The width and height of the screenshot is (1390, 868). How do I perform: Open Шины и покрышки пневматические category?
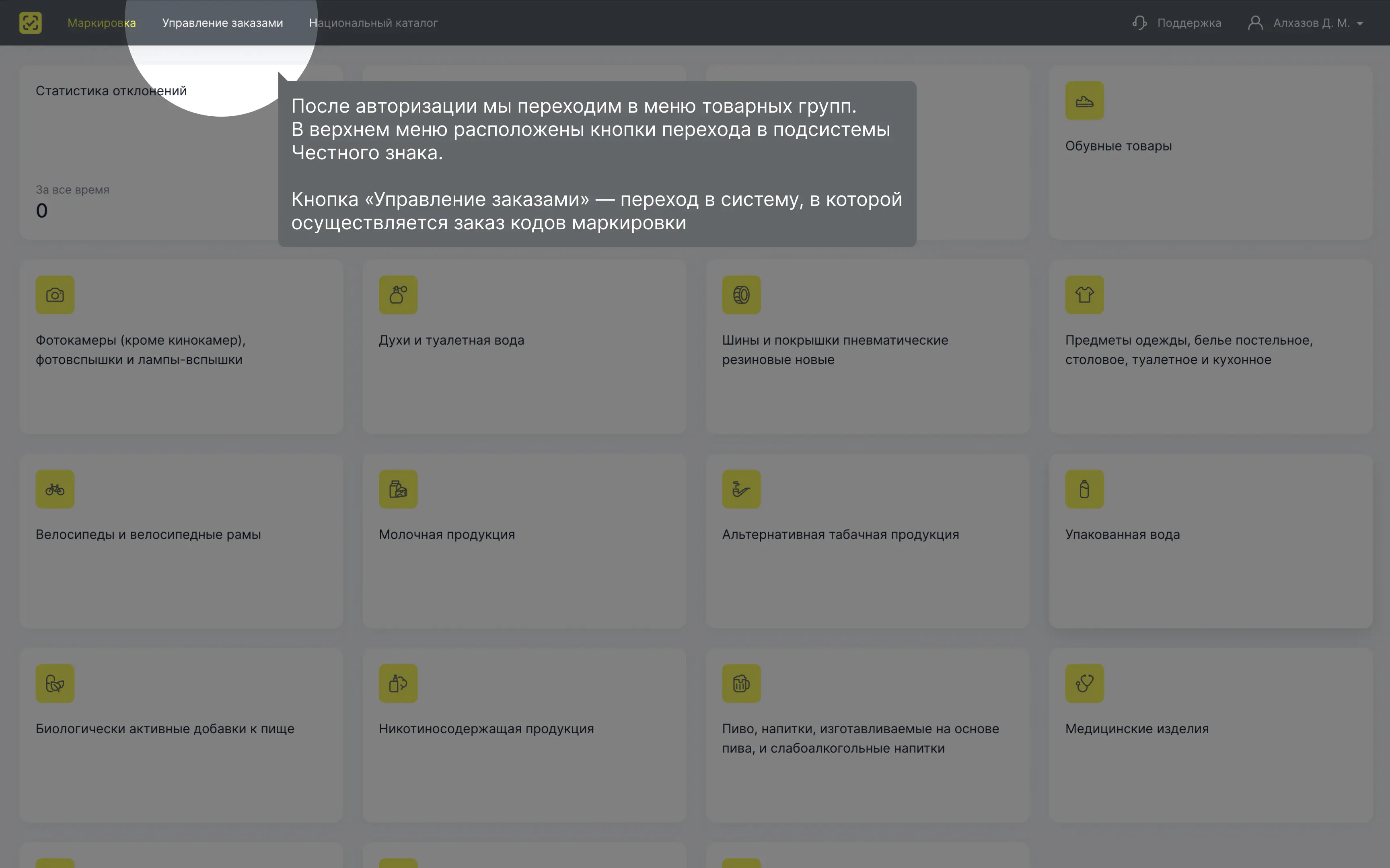point(835,350)
